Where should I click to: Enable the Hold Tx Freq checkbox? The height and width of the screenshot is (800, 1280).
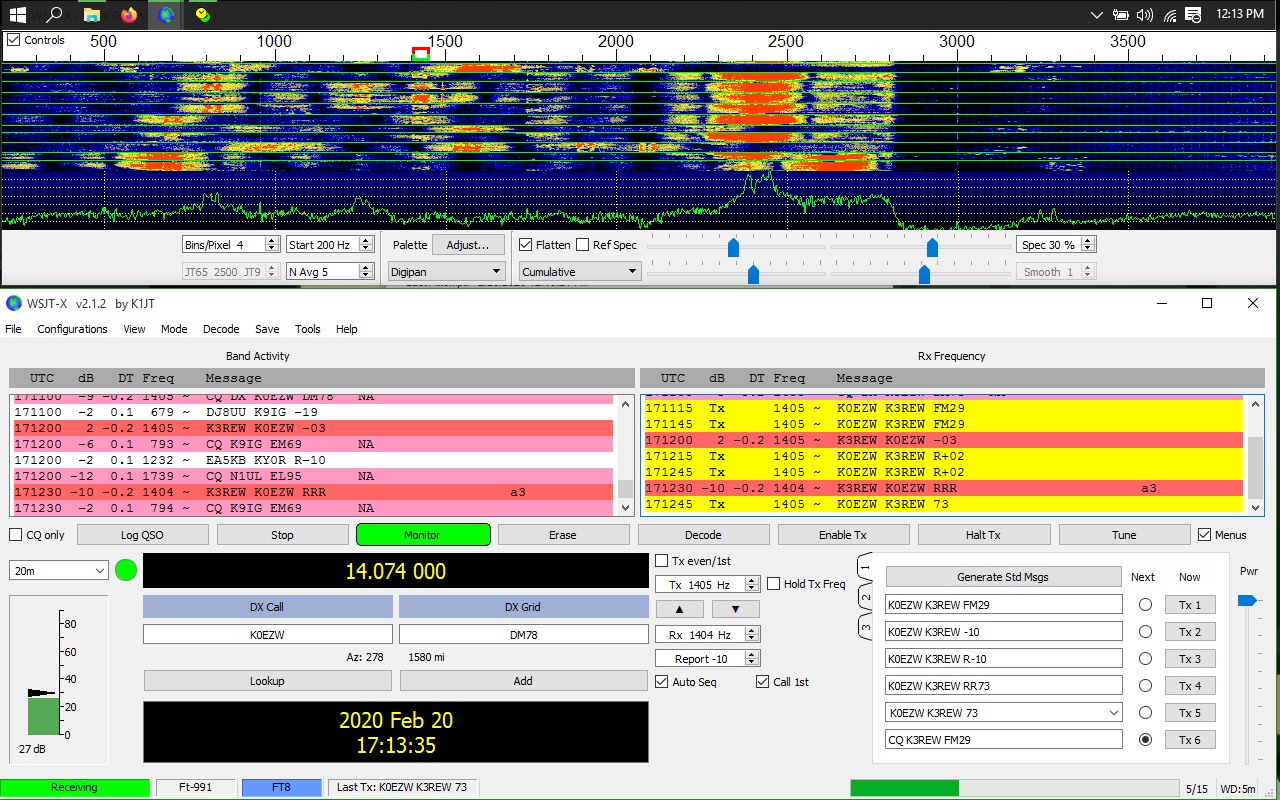click(x=774, y=584)
